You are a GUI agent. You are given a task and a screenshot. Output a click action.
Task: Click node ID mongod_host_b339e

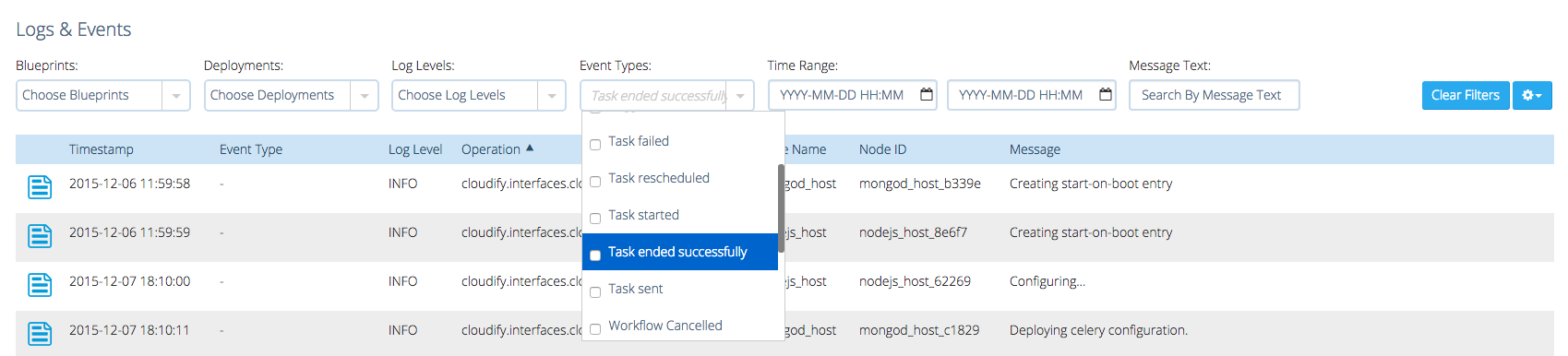pyautogui.click(x=920, y=184)
